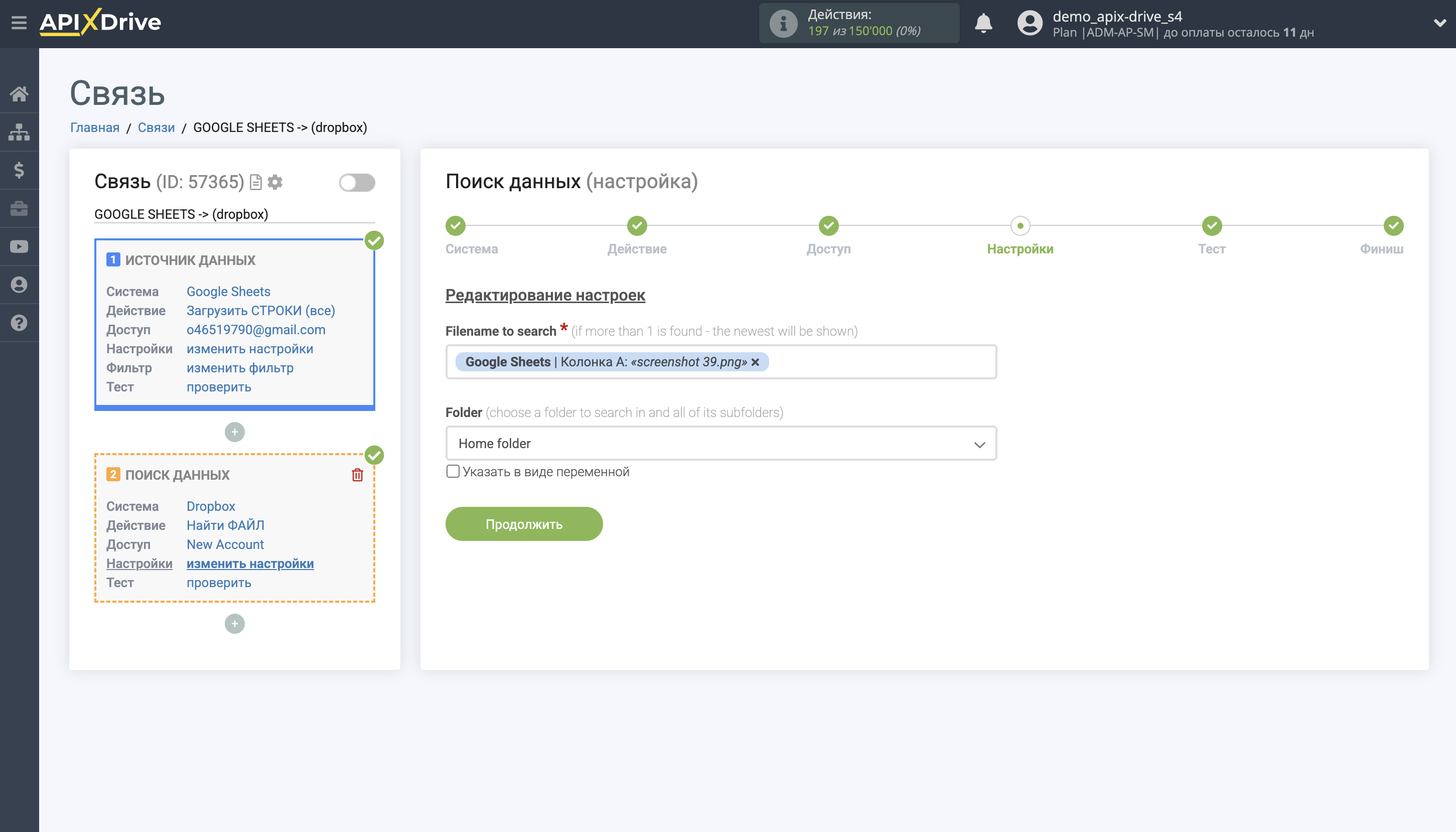
Task: Check the Указать в виде переменной checkbox
Action: click(453, 471)
